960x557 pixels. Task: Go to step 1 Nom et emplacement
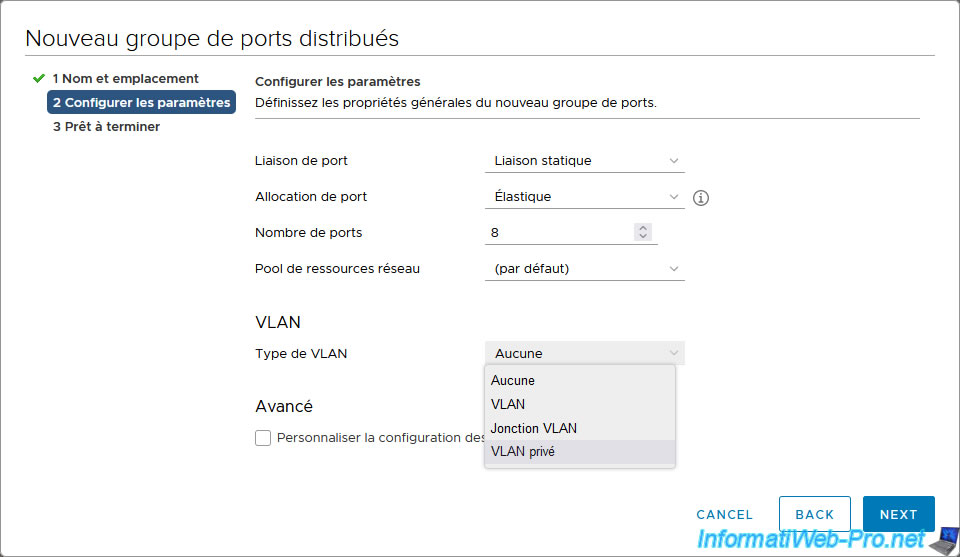[126, 78]
